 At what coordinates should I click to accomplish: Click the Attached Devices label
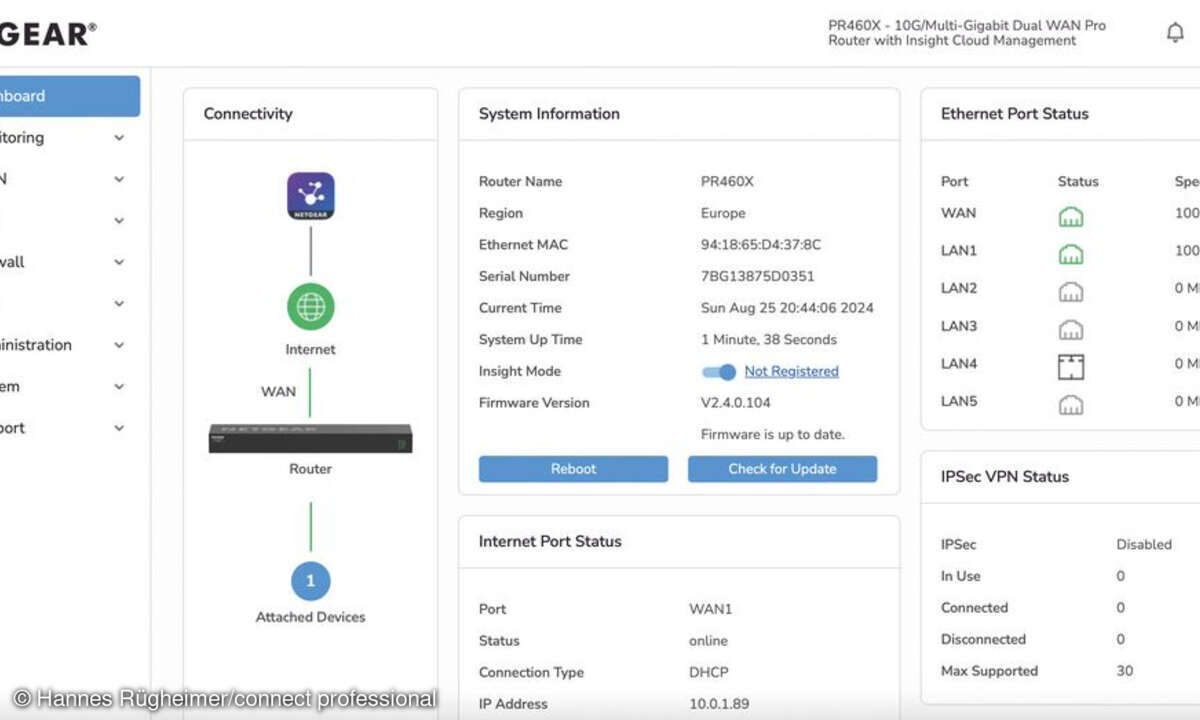pyautogui.click(x=310, y=617)
